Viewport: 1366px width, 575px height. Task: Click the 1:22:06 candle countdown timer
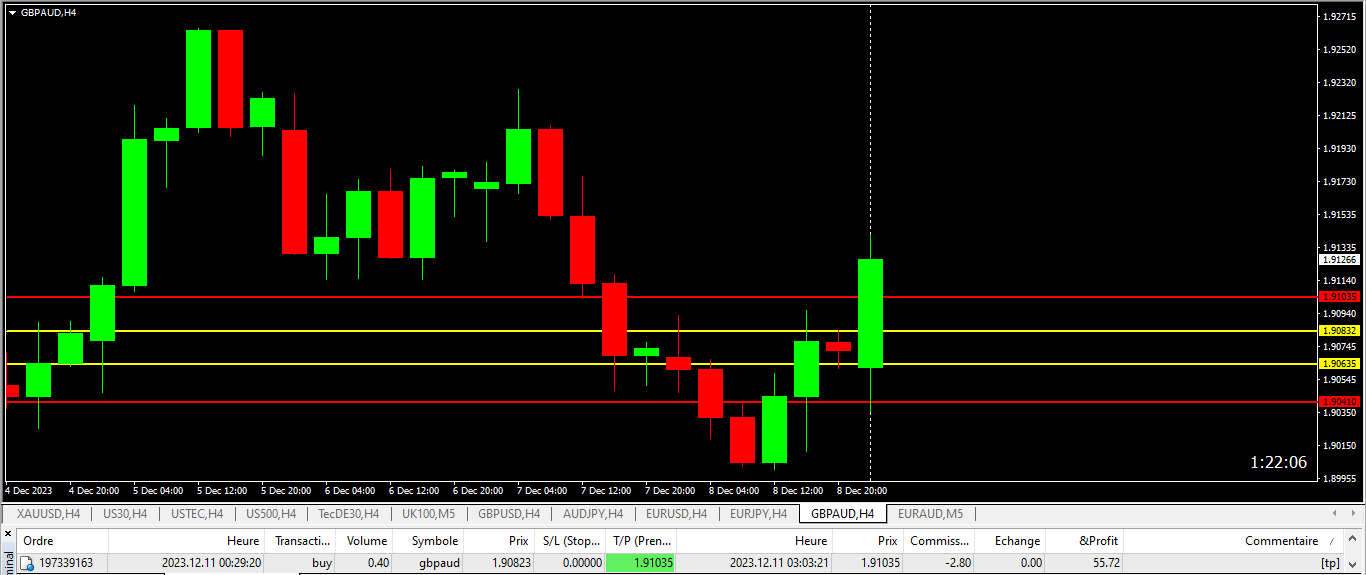tap(1278, 462)
